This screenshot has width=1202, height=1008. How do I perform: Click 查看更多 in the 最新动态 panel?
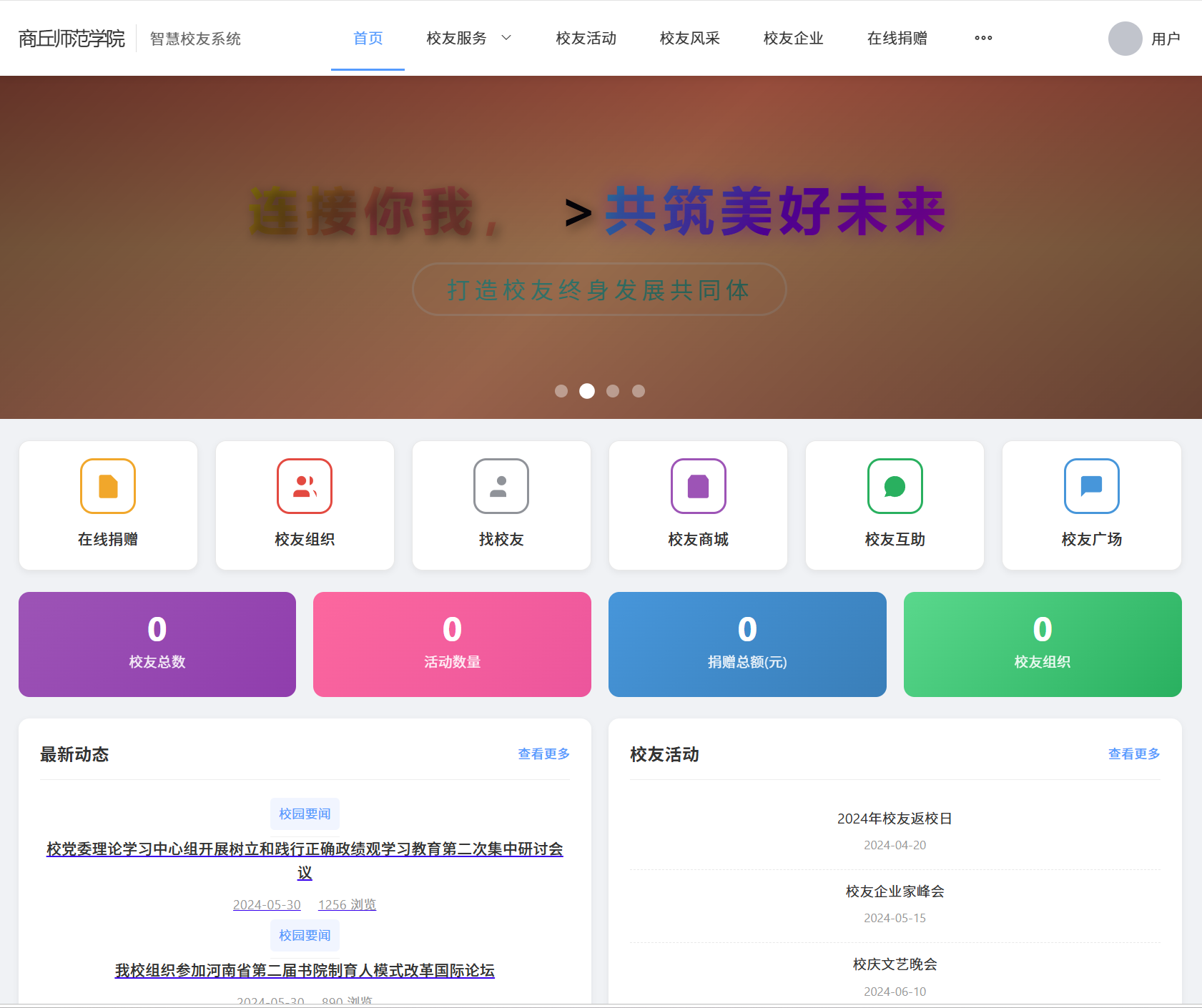tap(544, 754)
